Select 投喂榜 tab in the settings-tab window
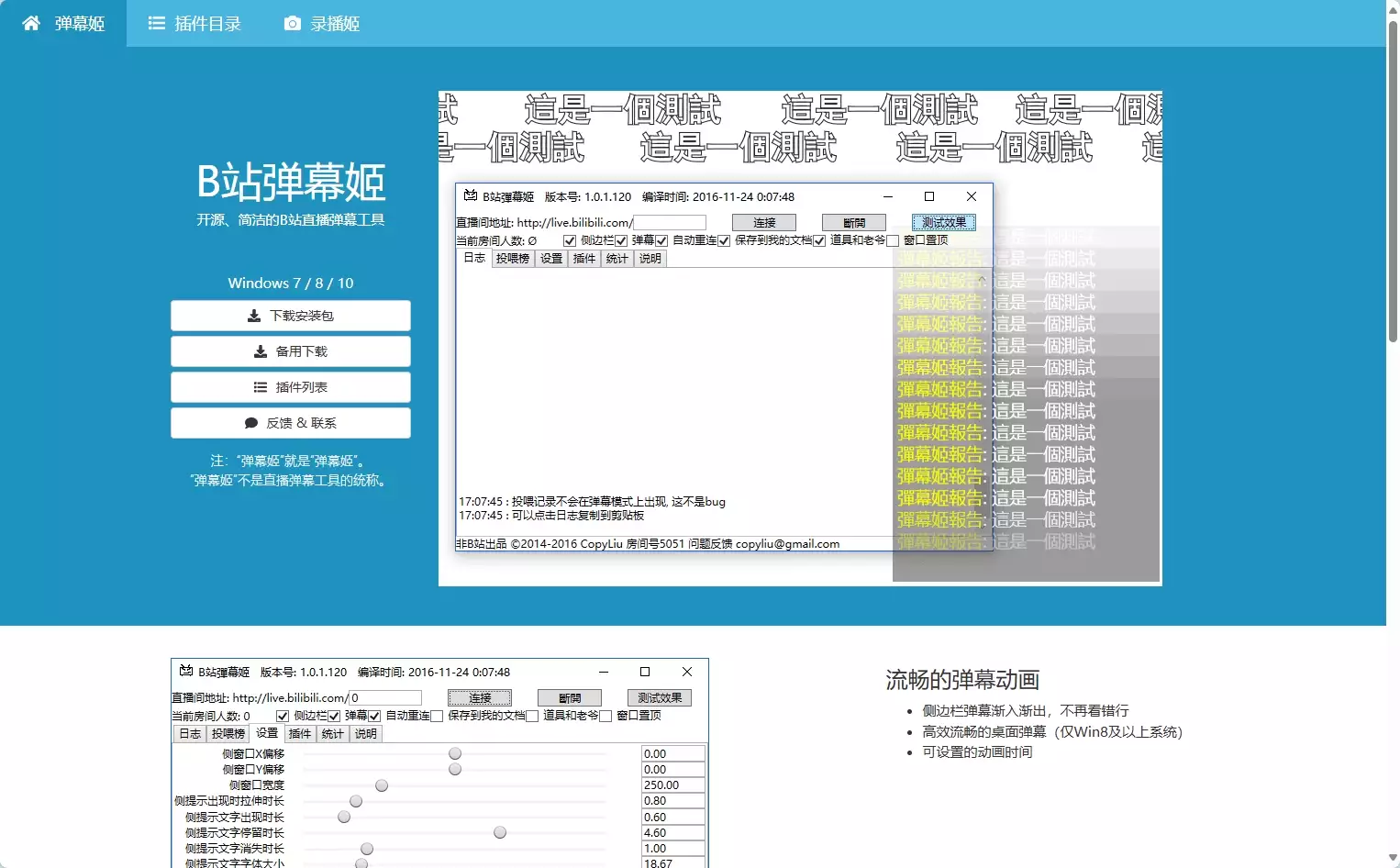1400x868 pixels. click(228, 734)
